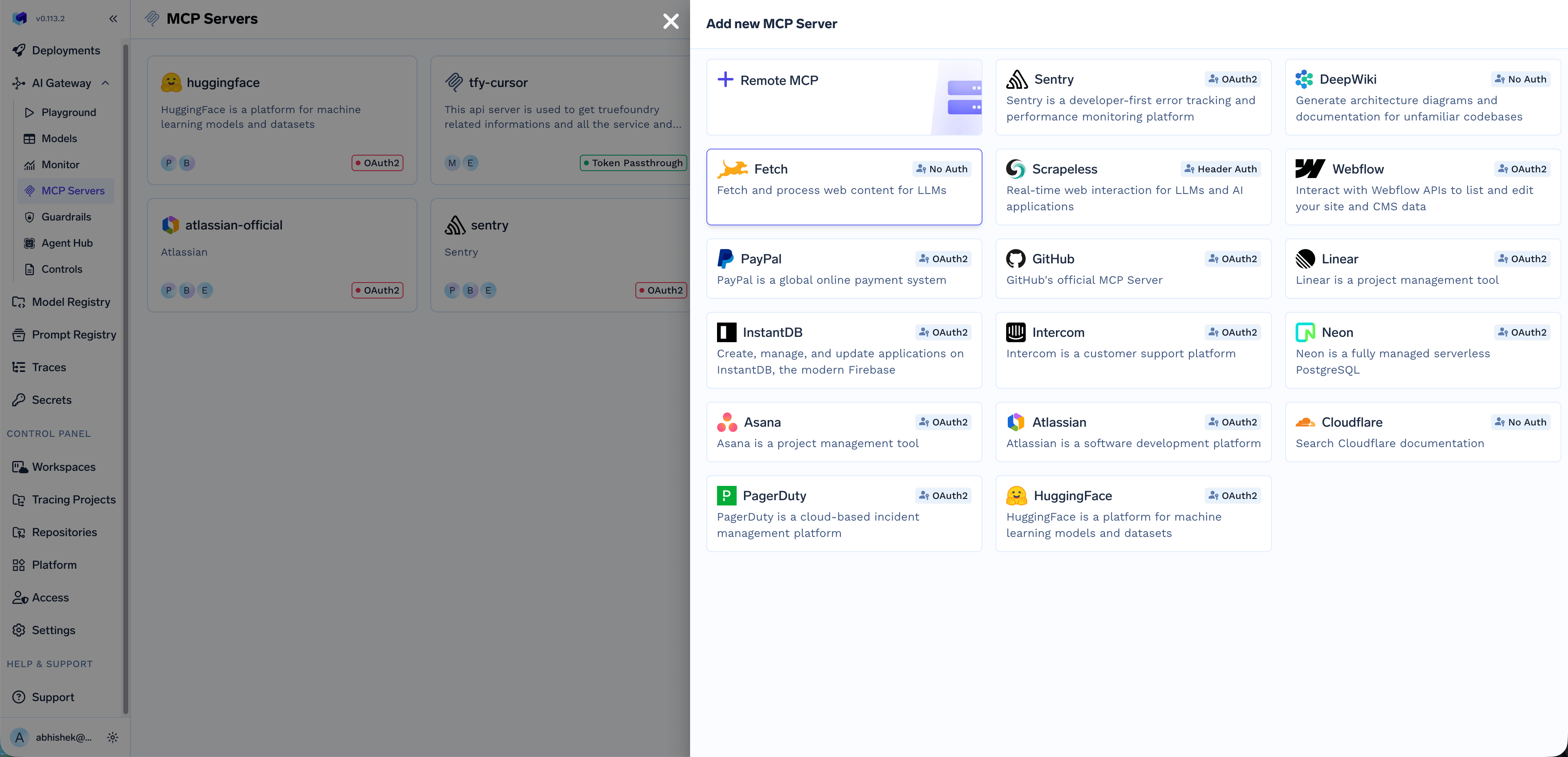Open Traces from the sidebar
Screen dimensions: 1568x757
tap(49, 367)
